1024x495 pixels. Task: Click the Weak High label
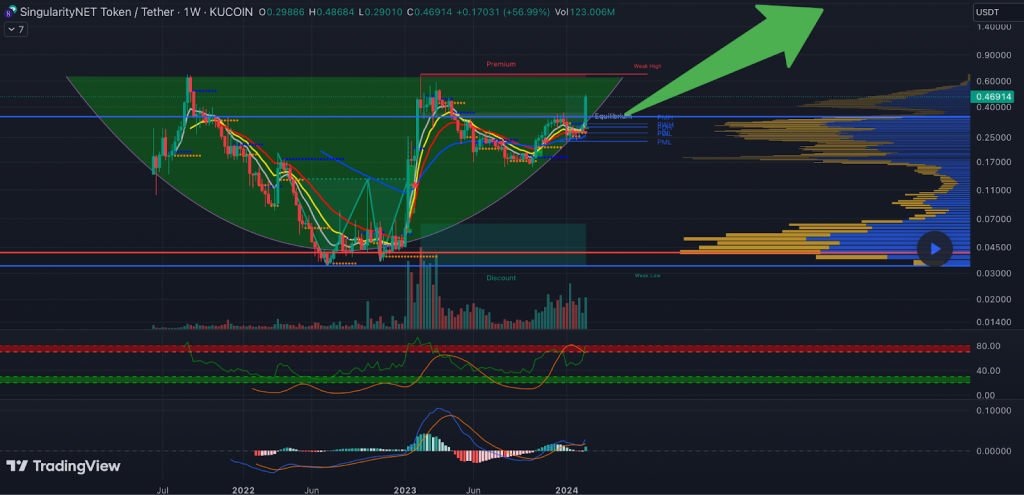647,67
